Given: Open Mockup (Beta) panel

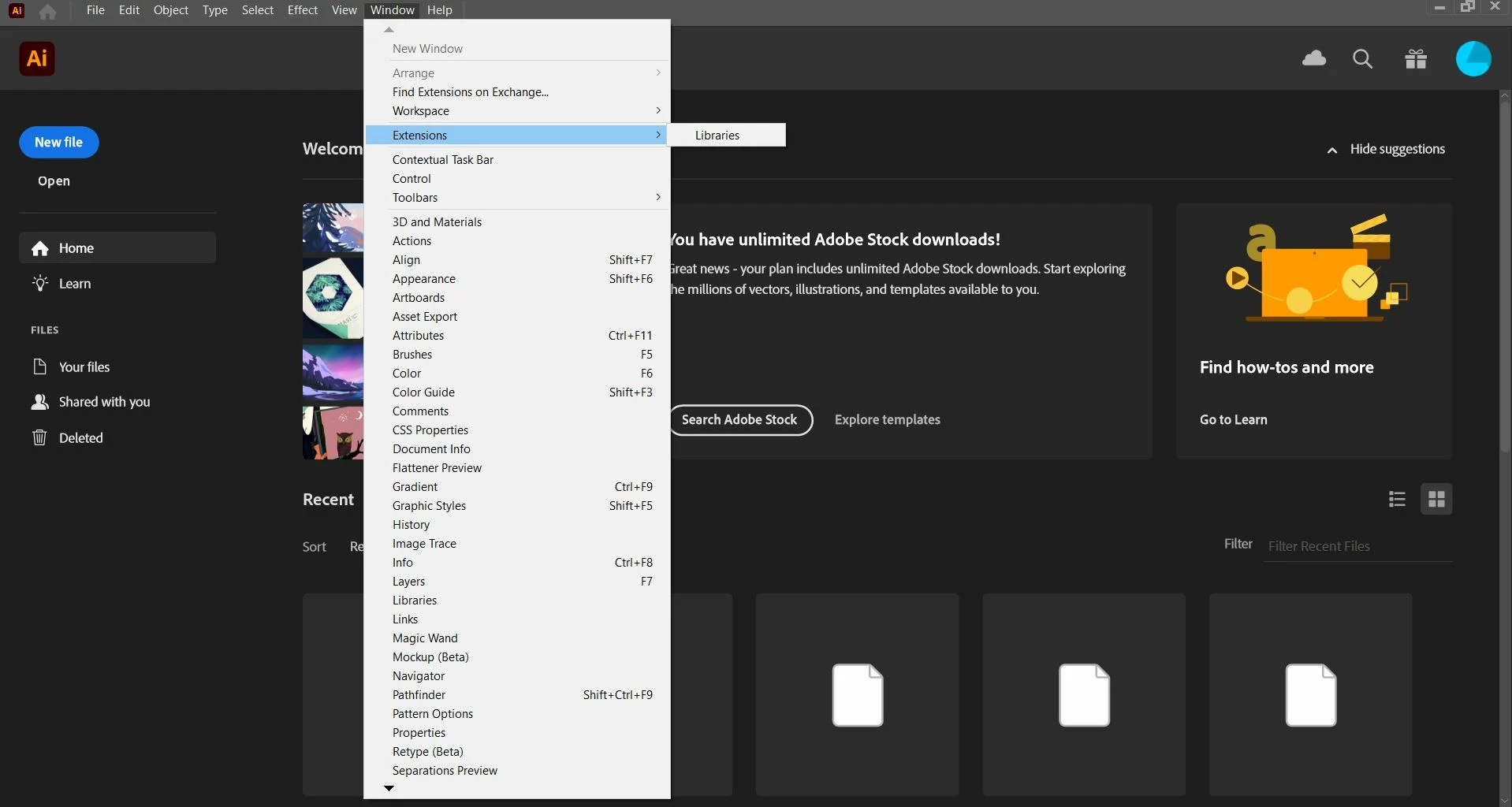Looking at the screenshot, I should [x=517, y=657].
